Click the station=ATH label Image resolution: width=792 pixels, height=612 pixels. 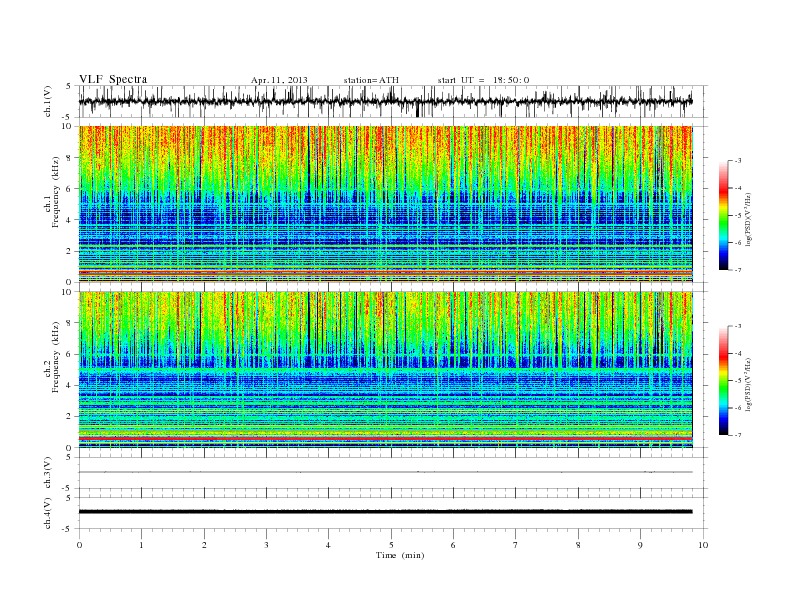[x=371, y=80]
